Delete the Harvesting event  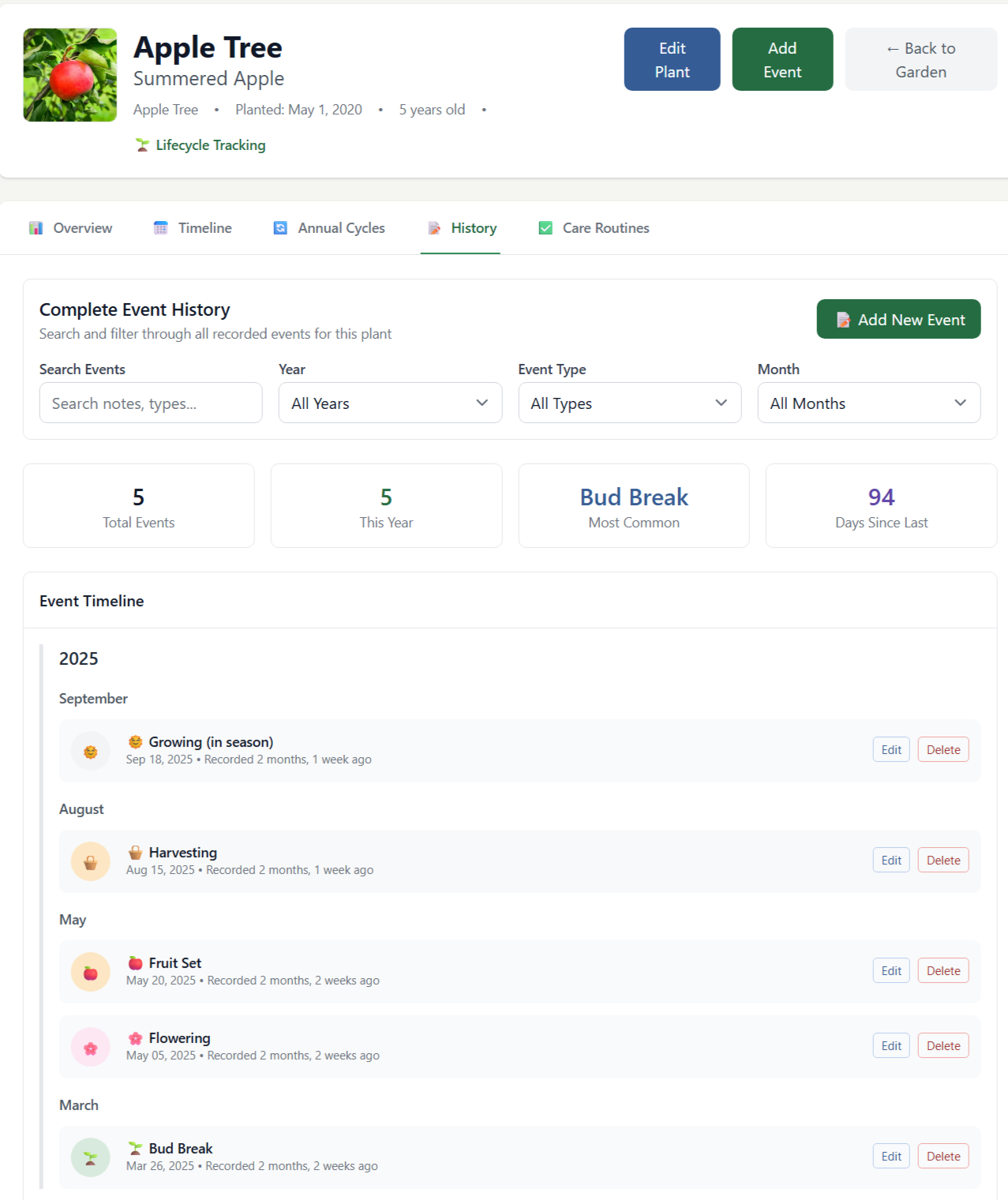point(942,861)
